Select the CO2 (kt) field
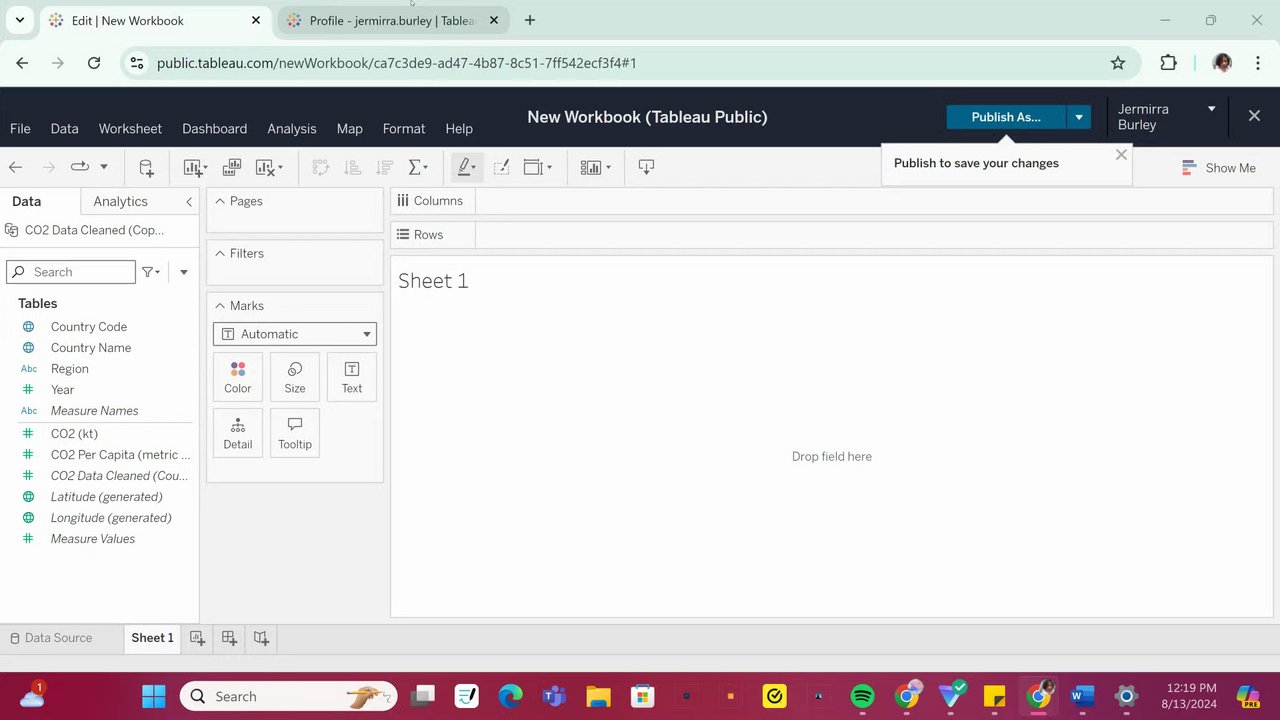 [x=74, y=434]
